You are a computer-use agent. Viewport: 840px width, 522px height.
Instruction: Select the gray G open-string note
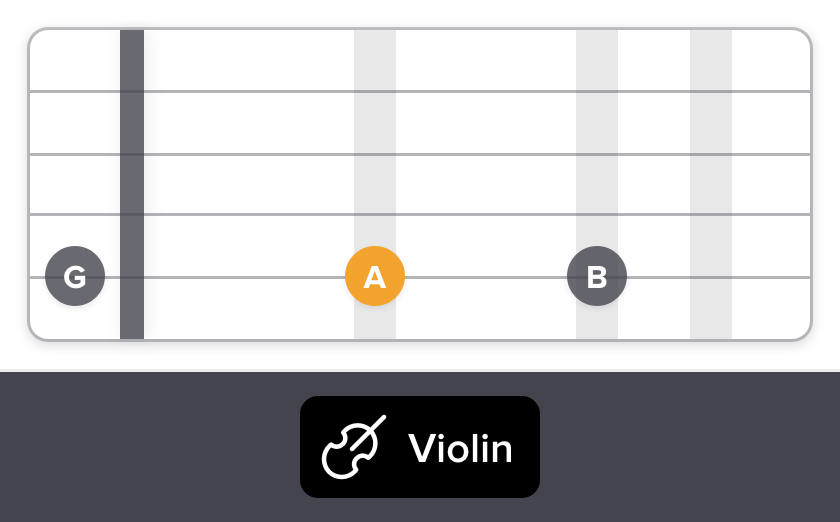point(75,276)
